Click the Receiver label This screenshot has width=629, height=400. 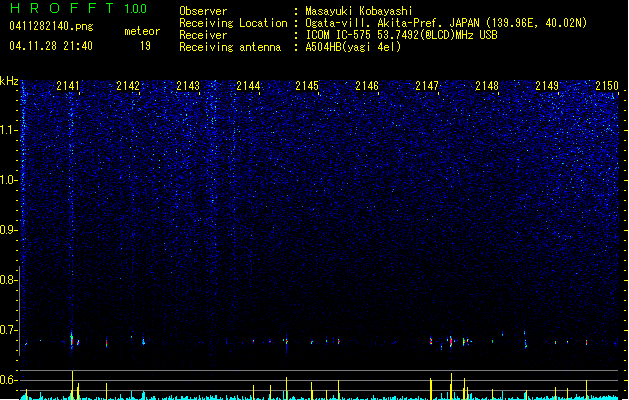tap(203, 35)
